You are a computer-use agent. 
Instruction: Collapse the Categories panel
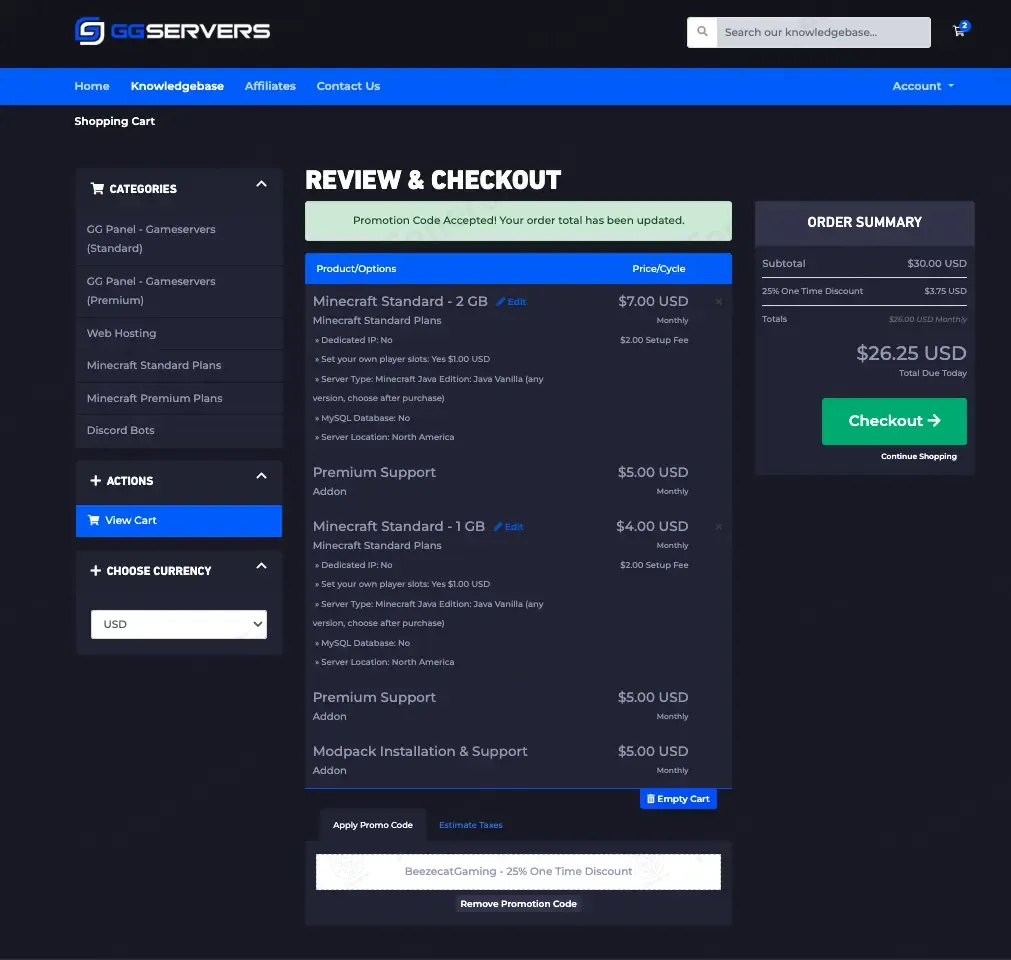(x=261, y=184)
